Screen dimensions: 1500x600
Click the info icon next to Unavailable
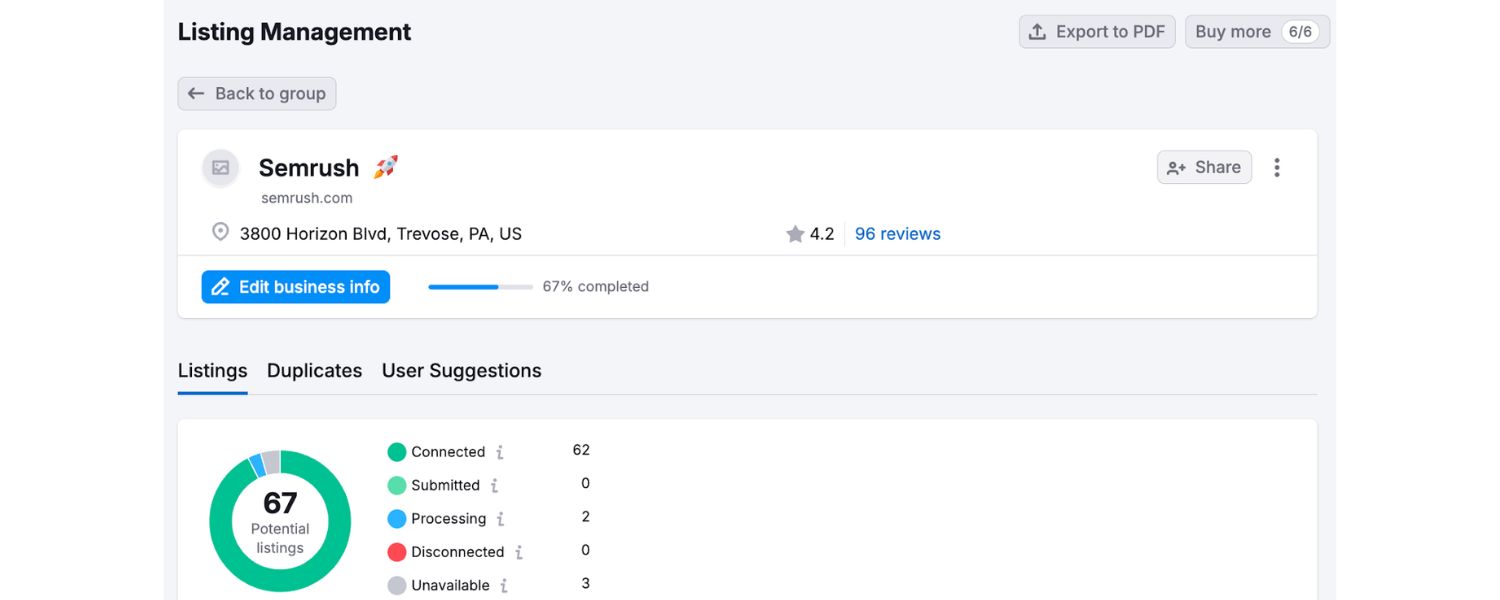507,585
